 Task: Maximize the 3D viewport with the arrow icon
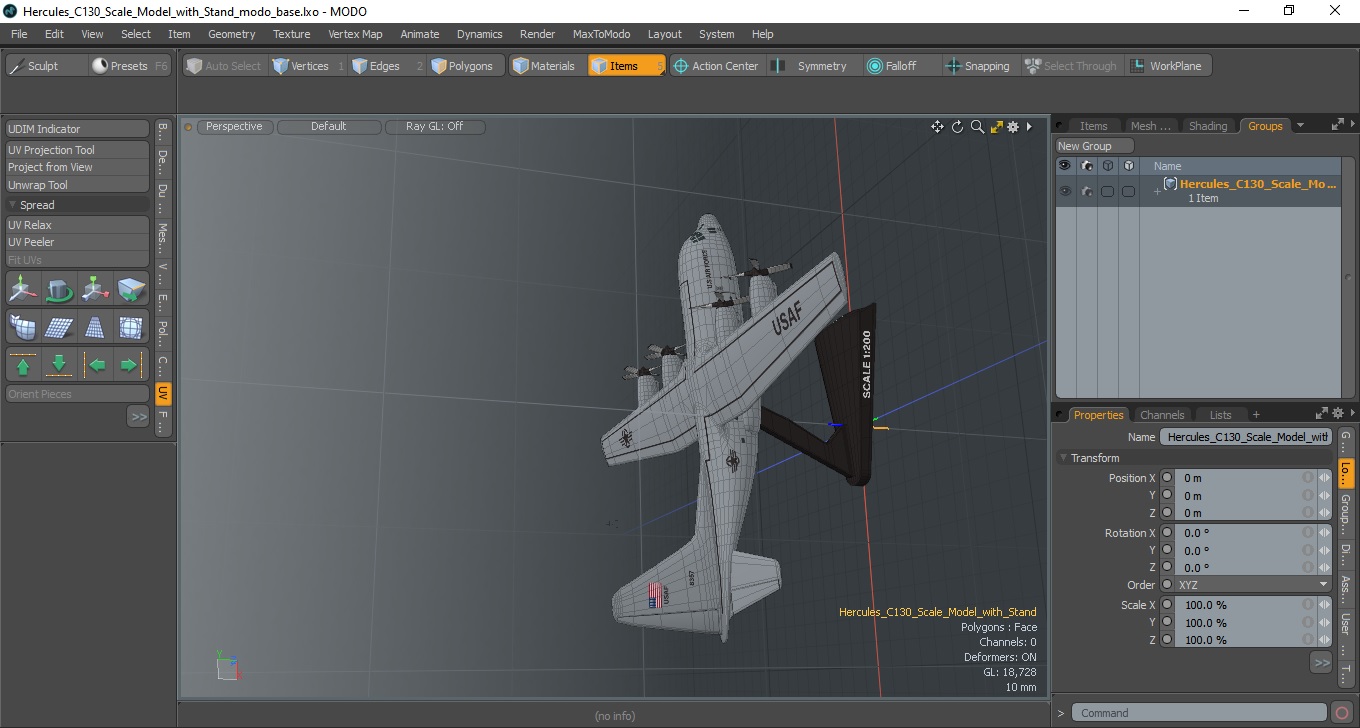point(996,127)
